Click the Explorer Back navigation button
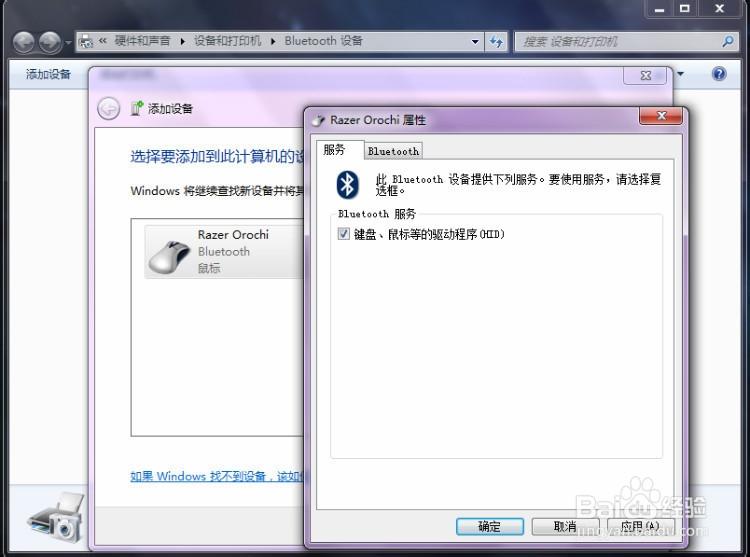 [x=23, y=43]
